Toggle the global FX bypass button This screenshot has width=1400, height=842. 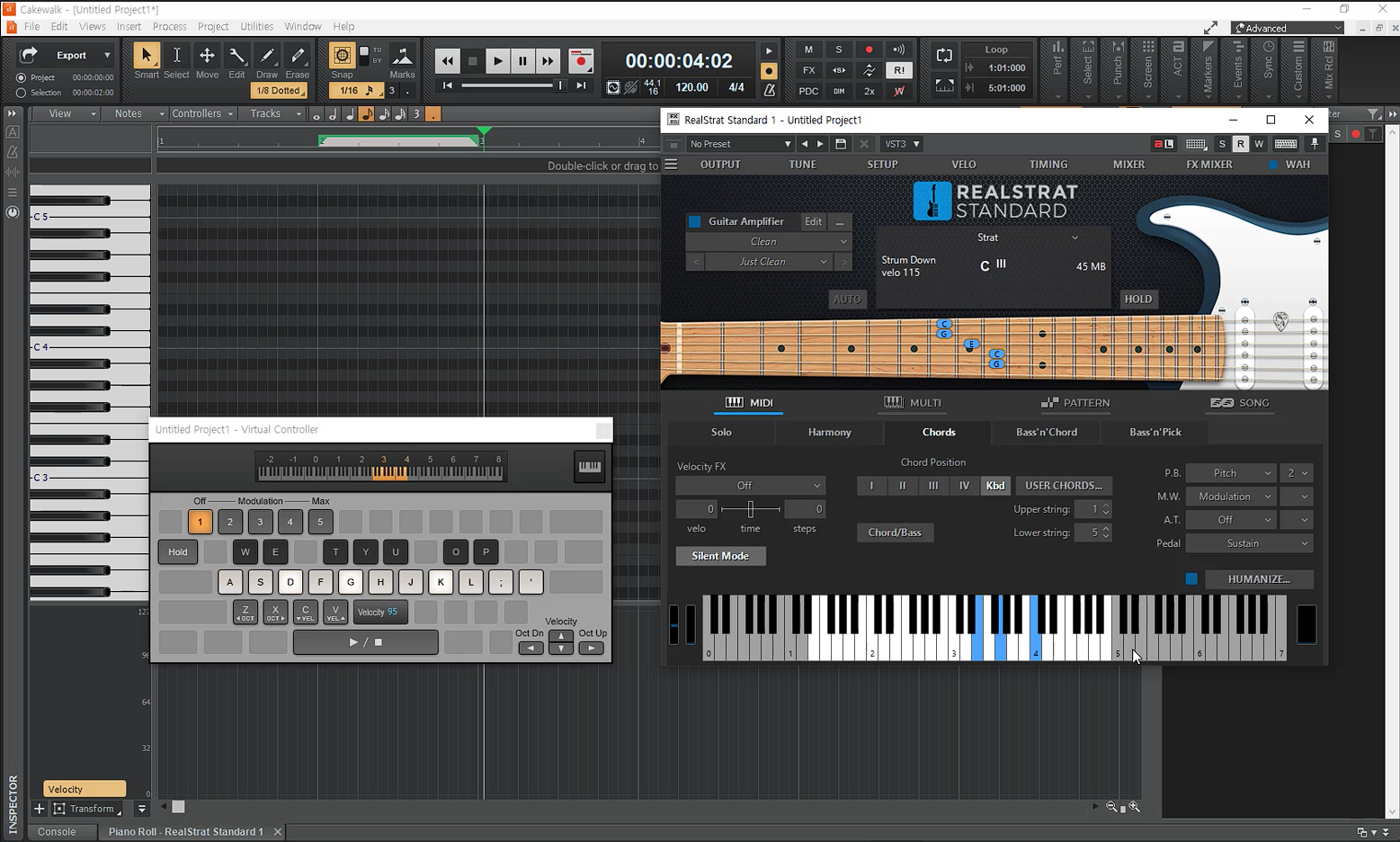coord(808,70)
